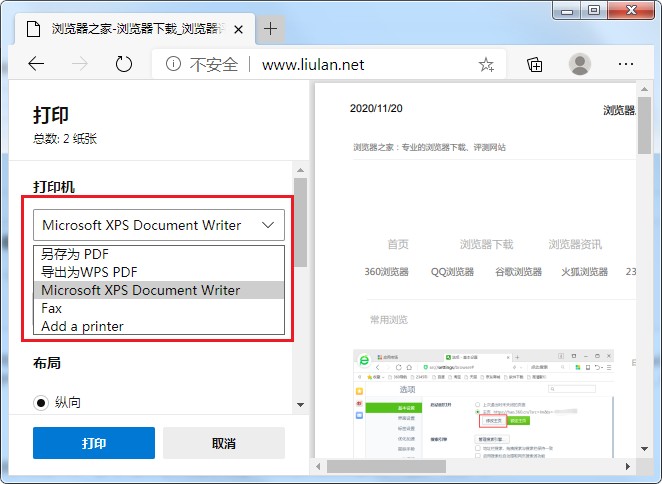Click the blue 打印 print button
The width and height of the screenshot is (662, 484).
pos(94,443)
